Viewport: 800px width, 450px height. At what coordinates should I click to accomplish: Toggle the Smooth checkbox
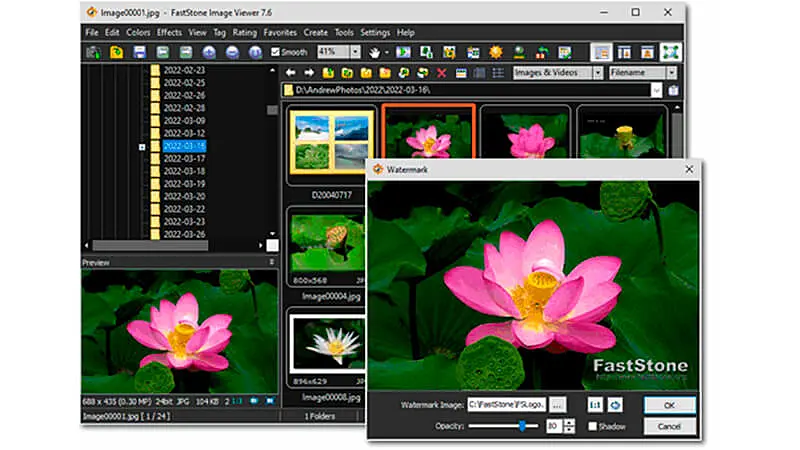276,52
